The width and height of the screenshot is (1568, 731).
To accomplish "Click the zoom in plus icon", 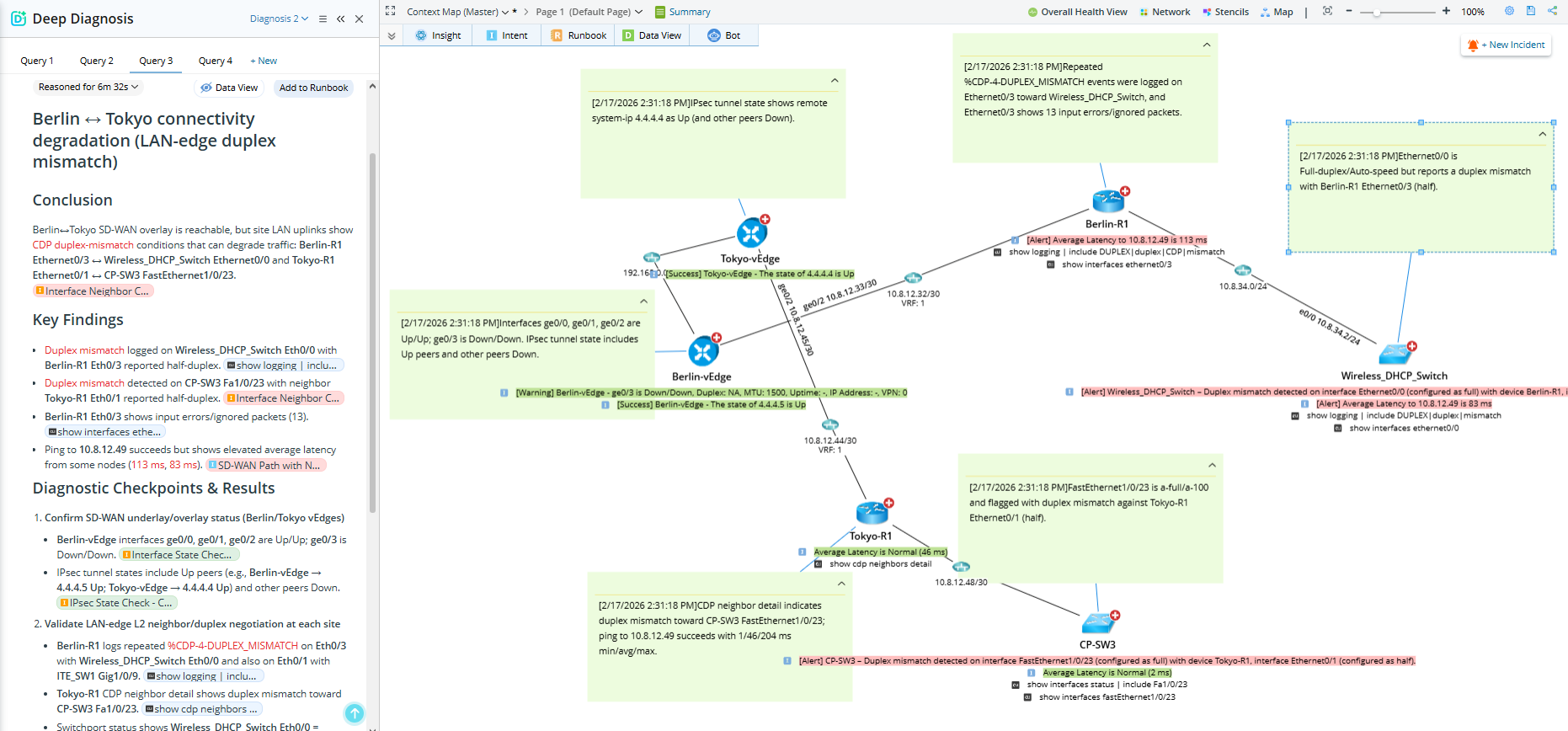I will (x=1446, y=11).
